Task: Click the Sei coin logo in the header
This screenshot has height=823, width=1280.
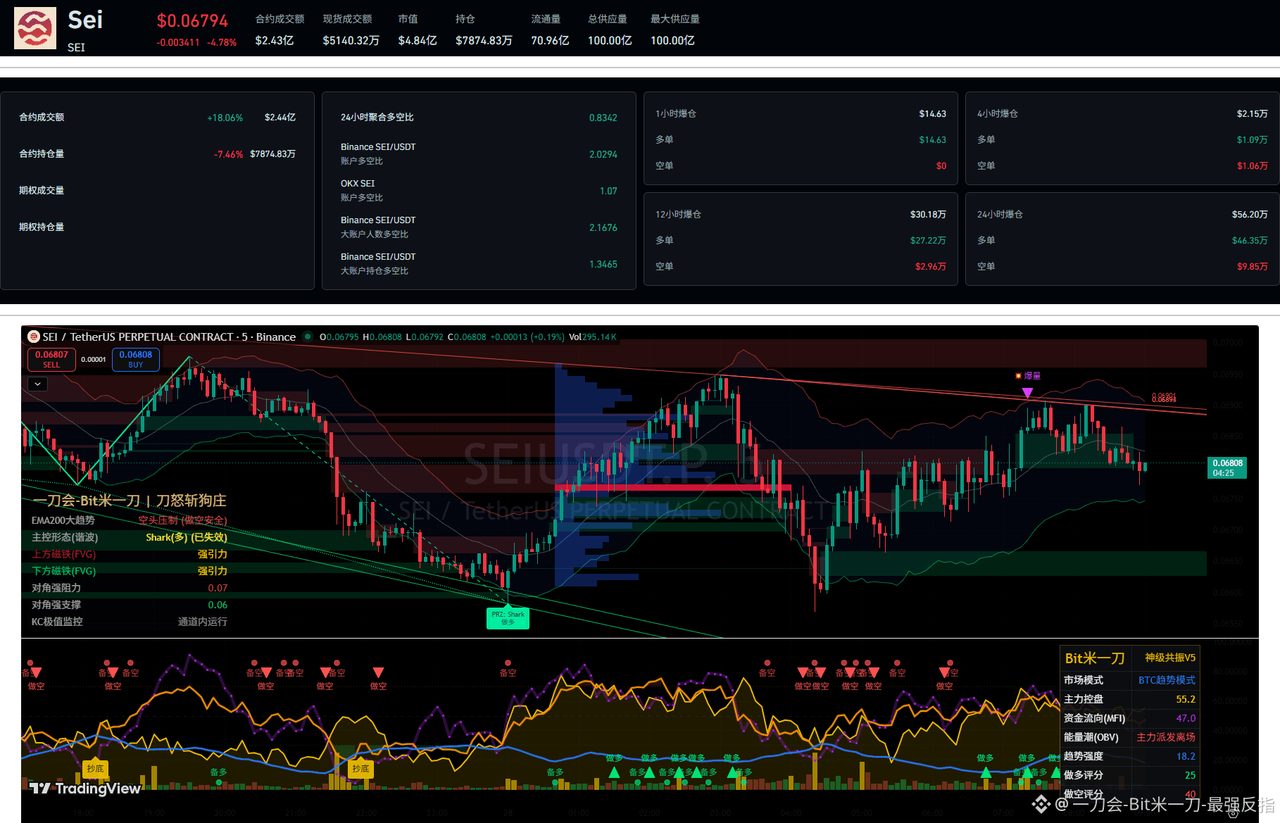Action: click(34, 28)
